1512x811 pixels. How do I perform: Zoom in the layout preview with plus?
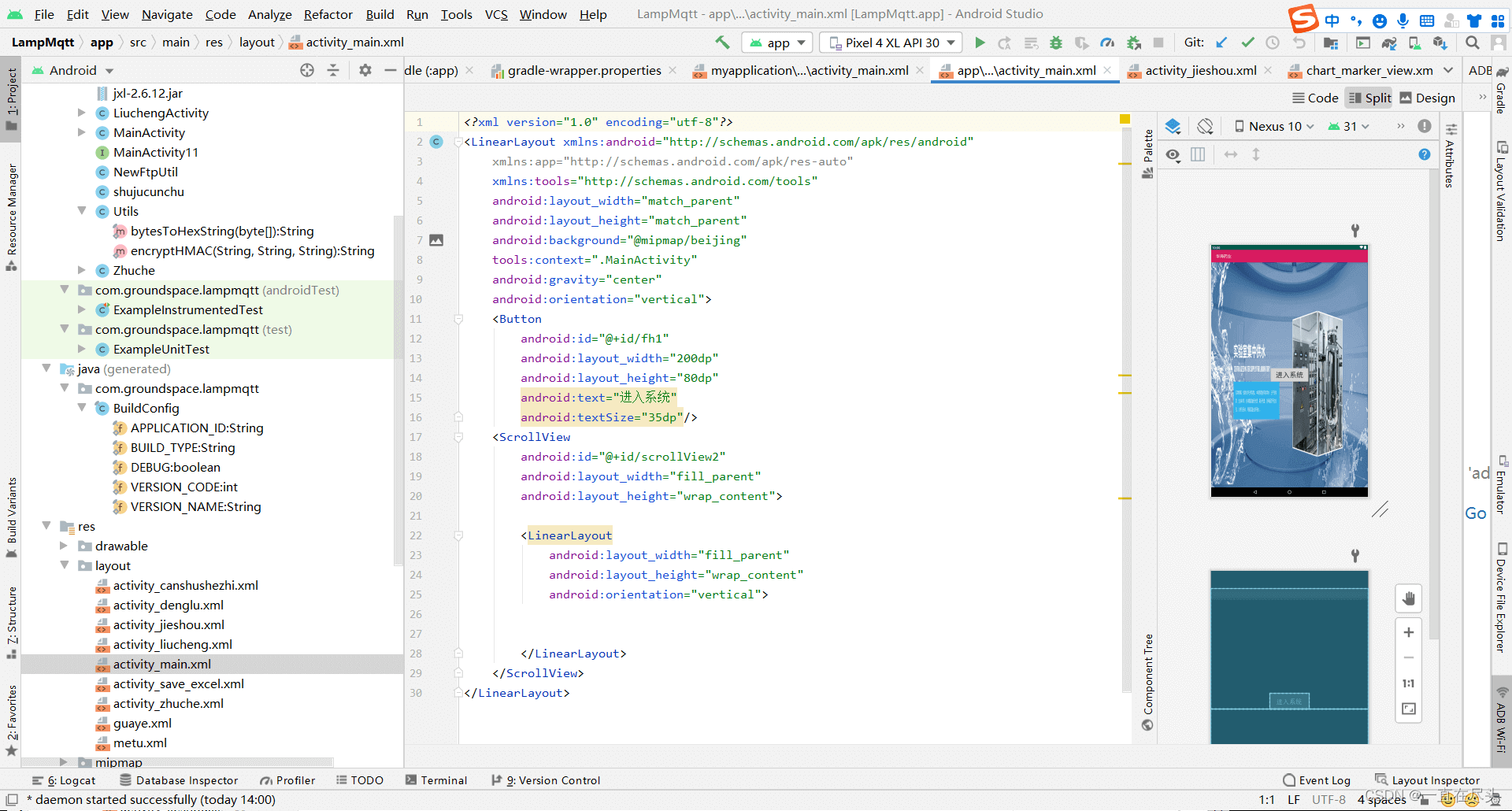1409,632
